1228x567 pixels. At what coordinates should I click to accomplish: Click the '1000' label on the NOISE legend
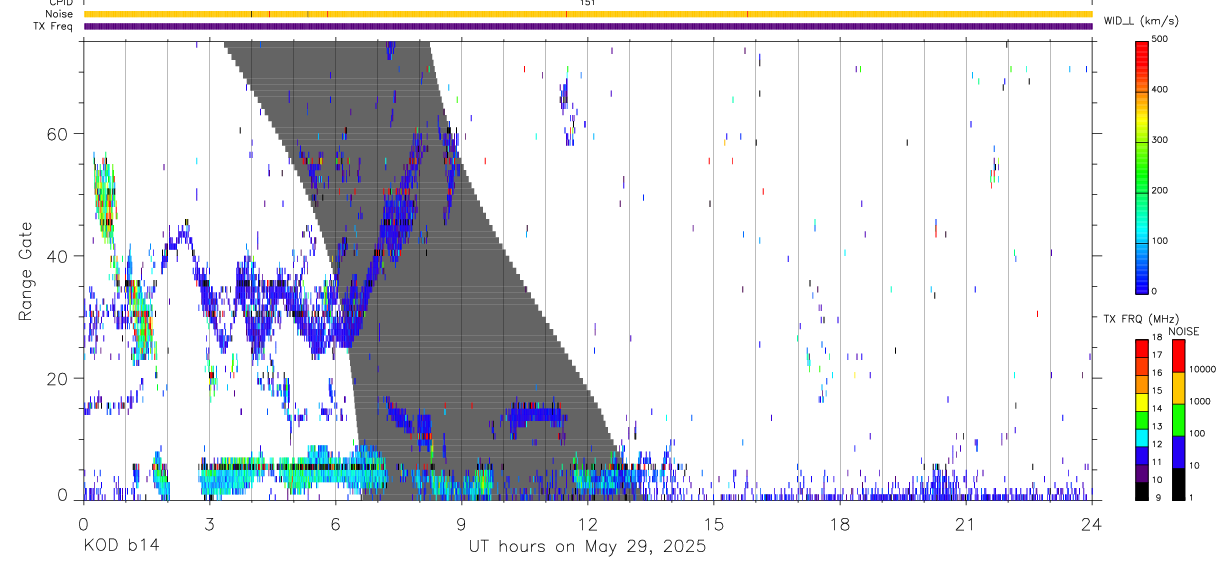point(1200,402)
